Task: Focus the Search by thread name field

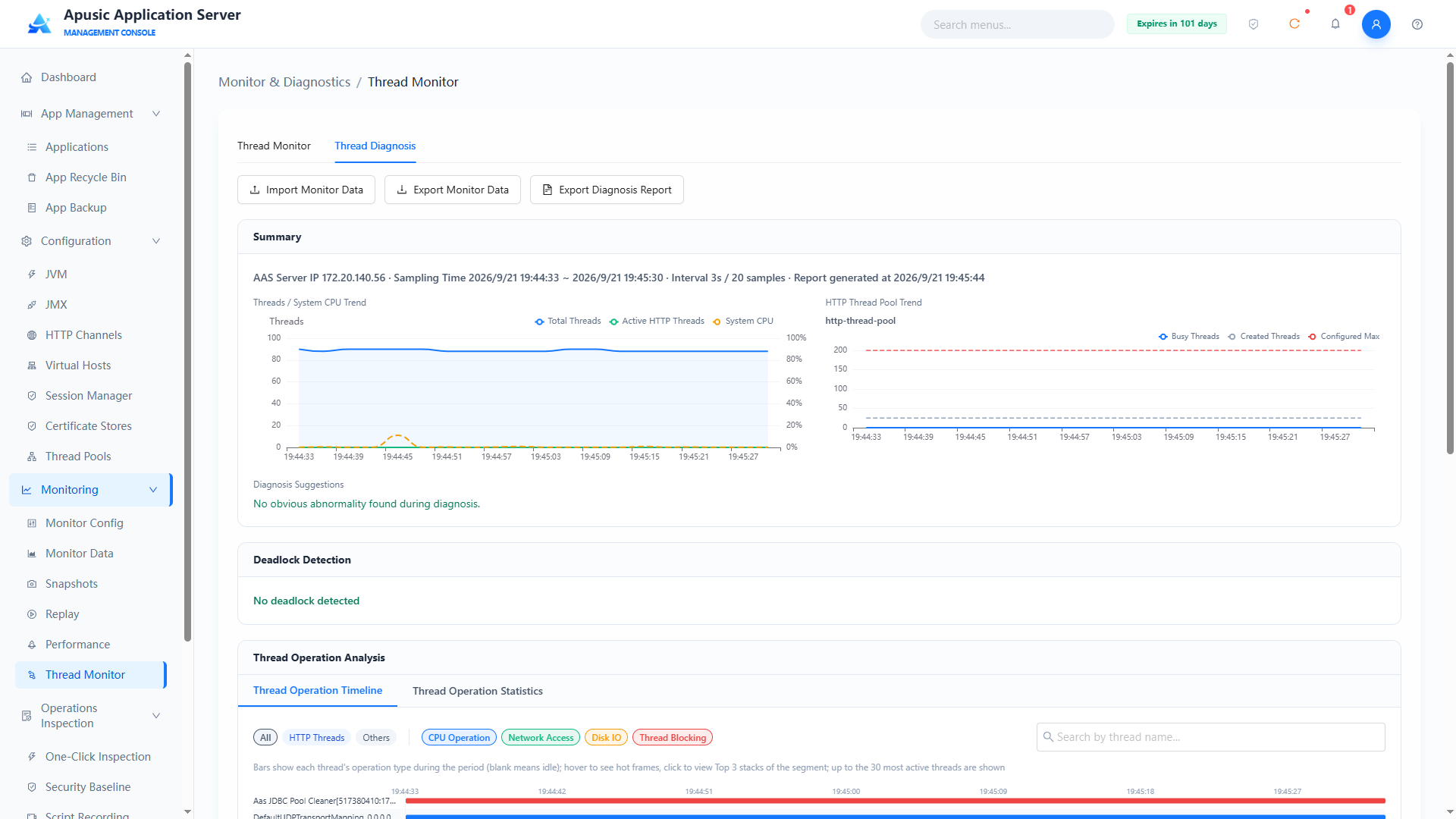Action: point(1211,737)
